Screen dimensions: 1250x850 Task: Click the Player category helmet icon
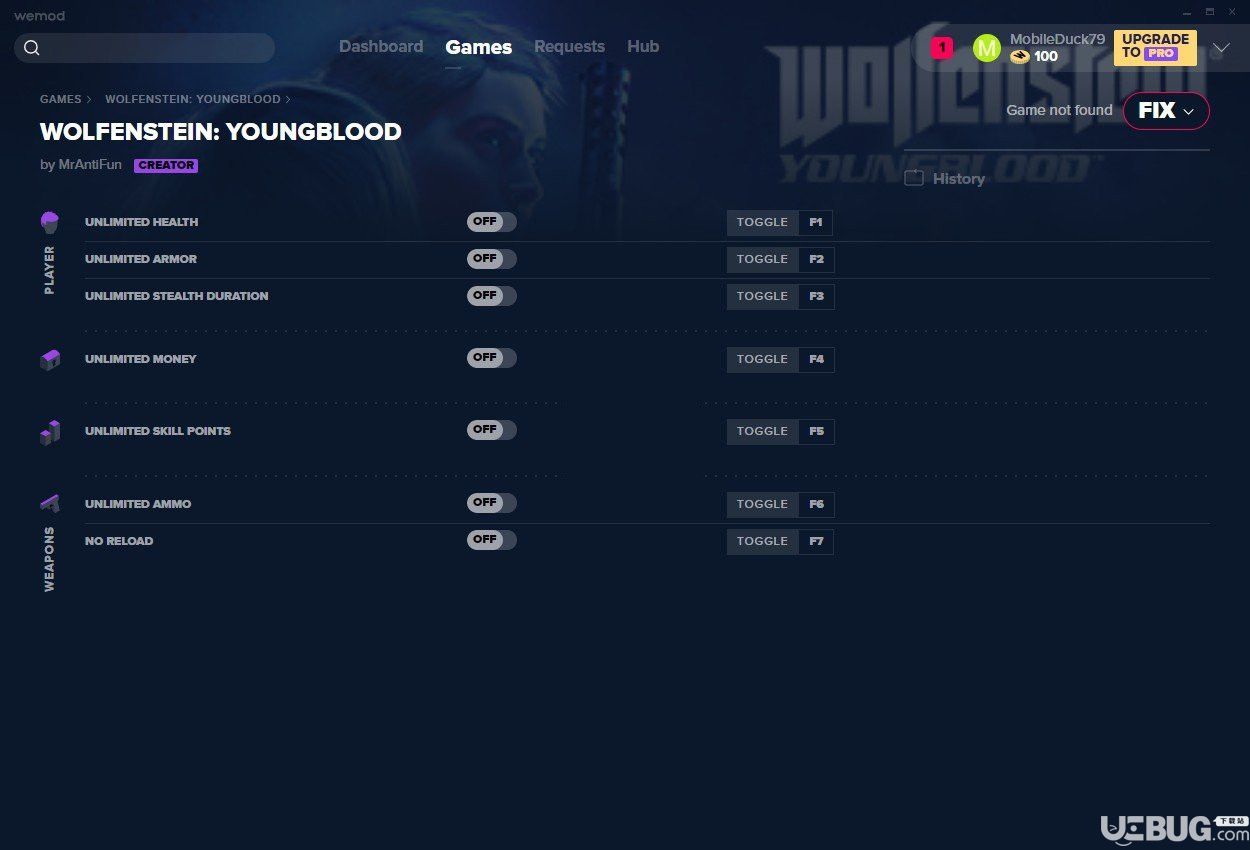[50, 222]
